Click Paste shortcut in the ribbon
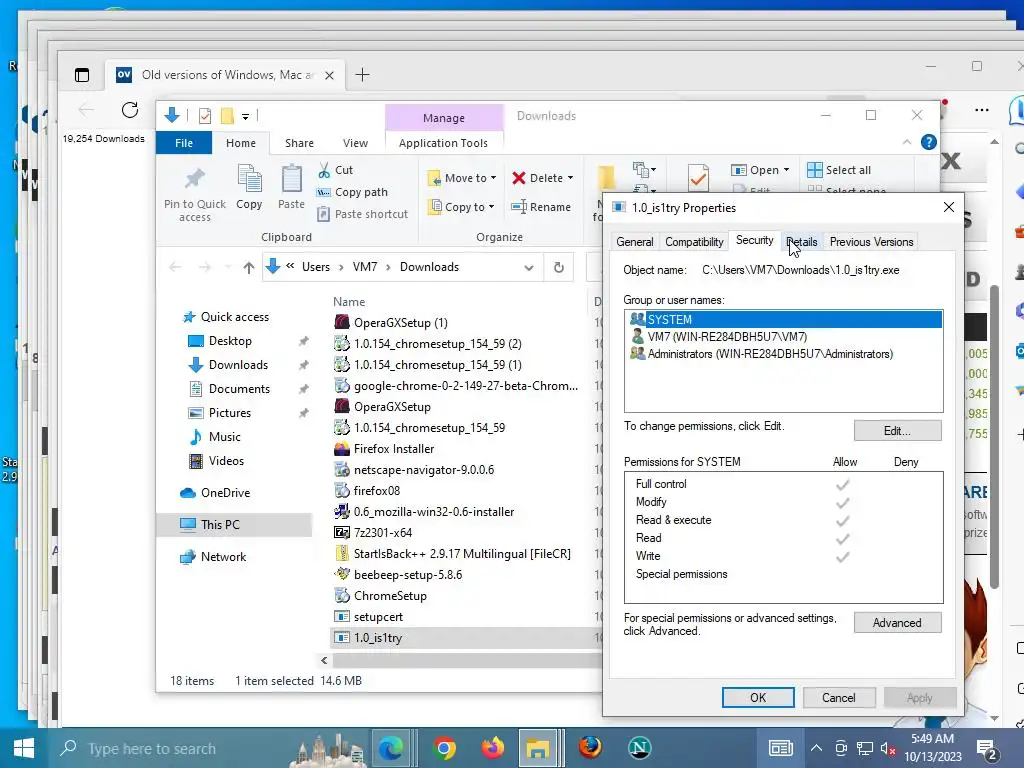The width and height of the screenshot is (1024, 768). [x=362, y=214]
